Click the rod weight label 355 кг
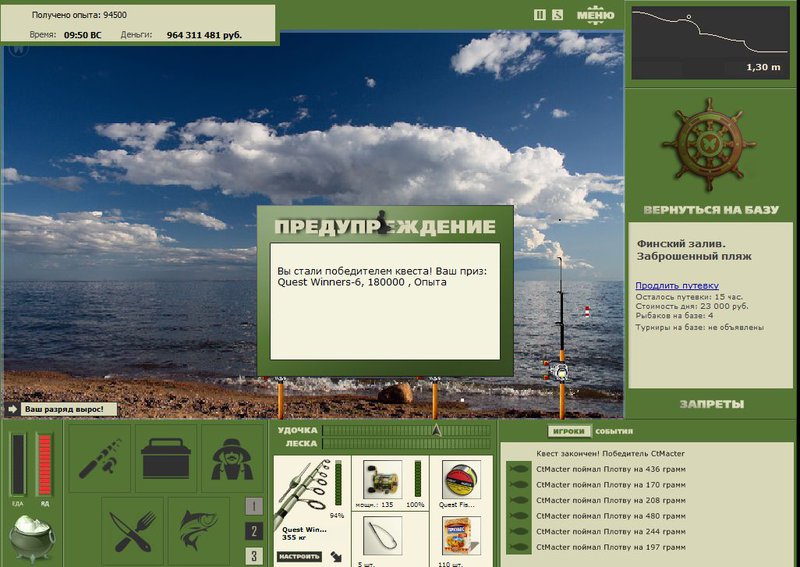 [296, 537]
